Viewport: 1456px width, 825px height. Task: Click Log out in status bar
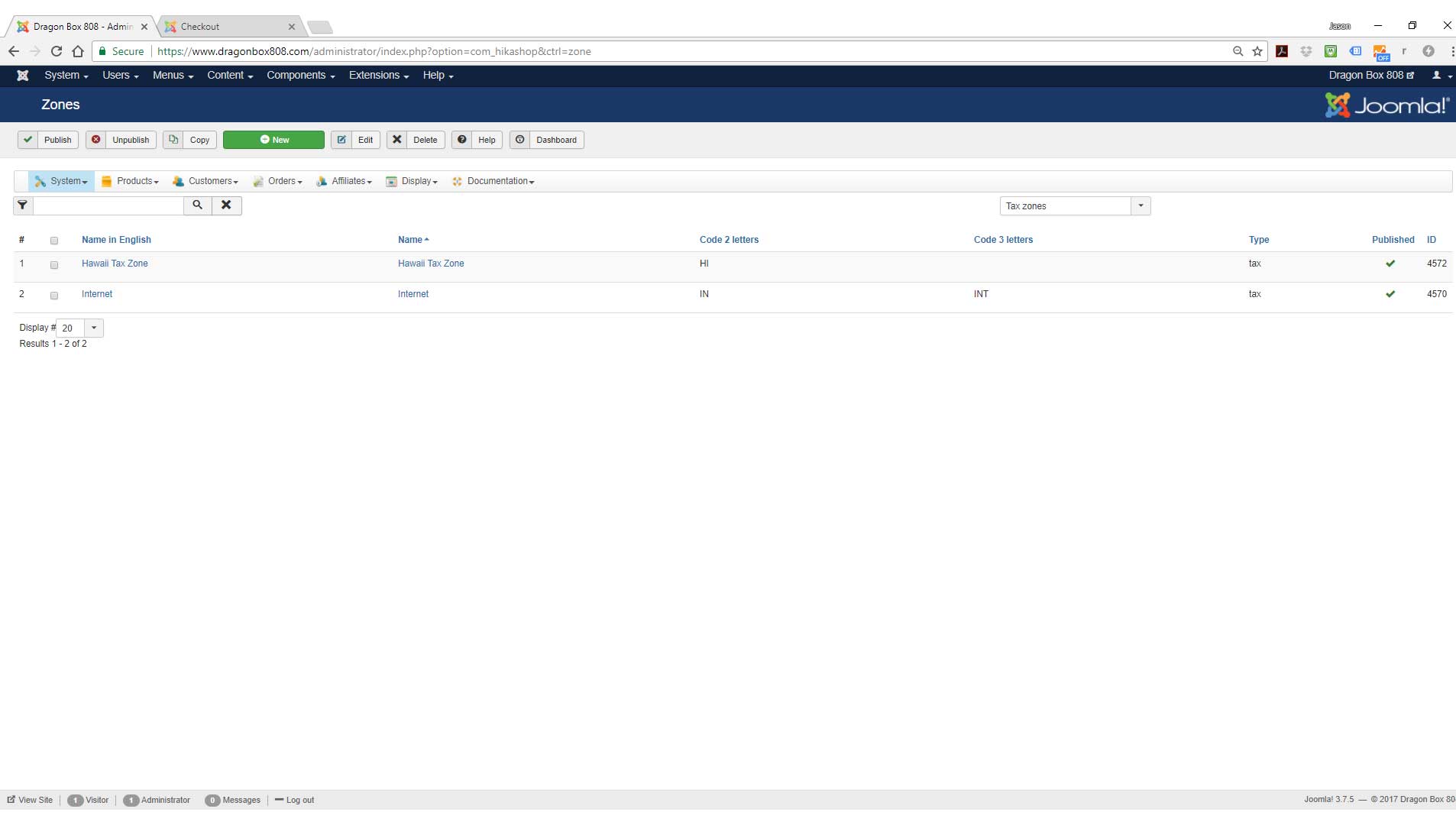pos(295,800)
